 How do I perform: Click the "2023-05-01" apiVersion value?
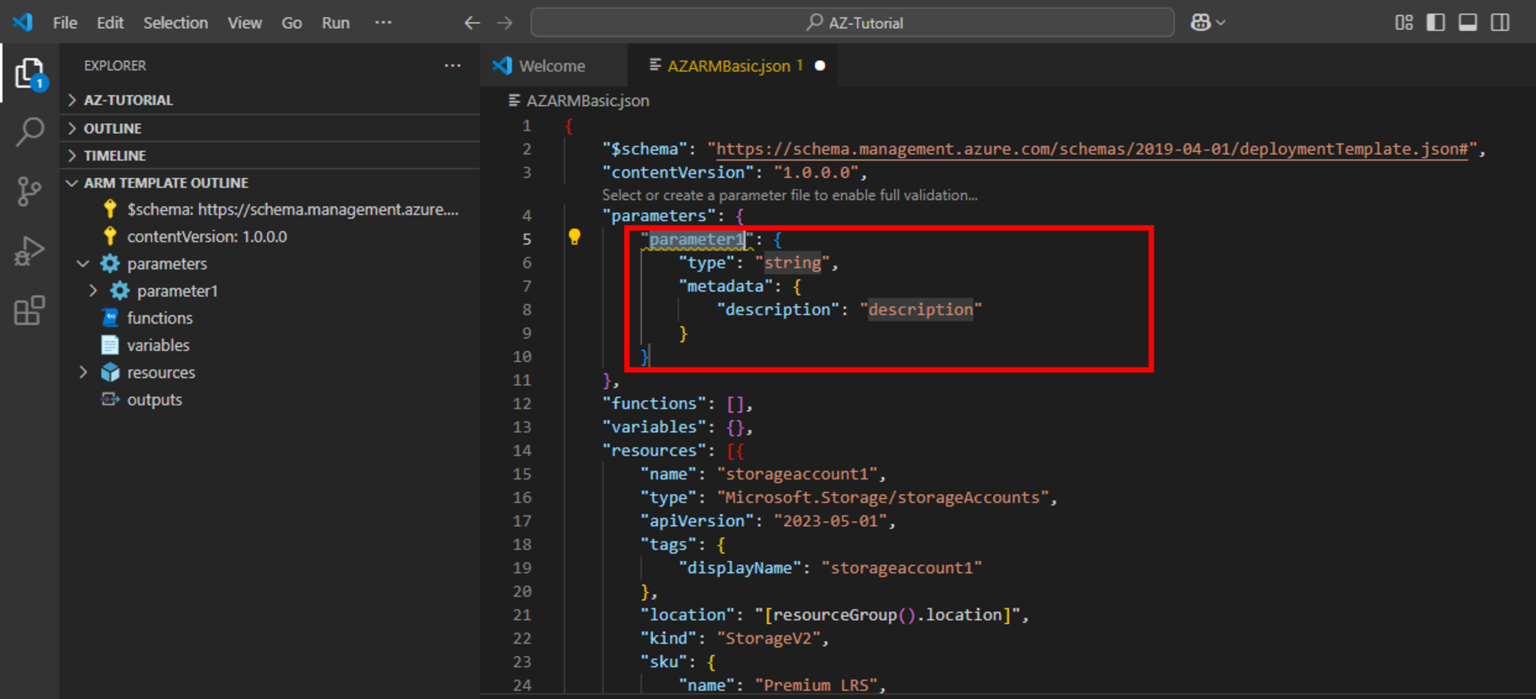coord(830,521)
